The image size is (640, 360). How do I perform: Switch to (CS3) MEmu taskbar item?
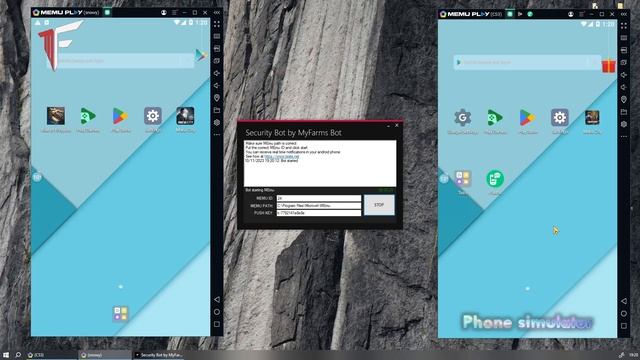point(51,355)
